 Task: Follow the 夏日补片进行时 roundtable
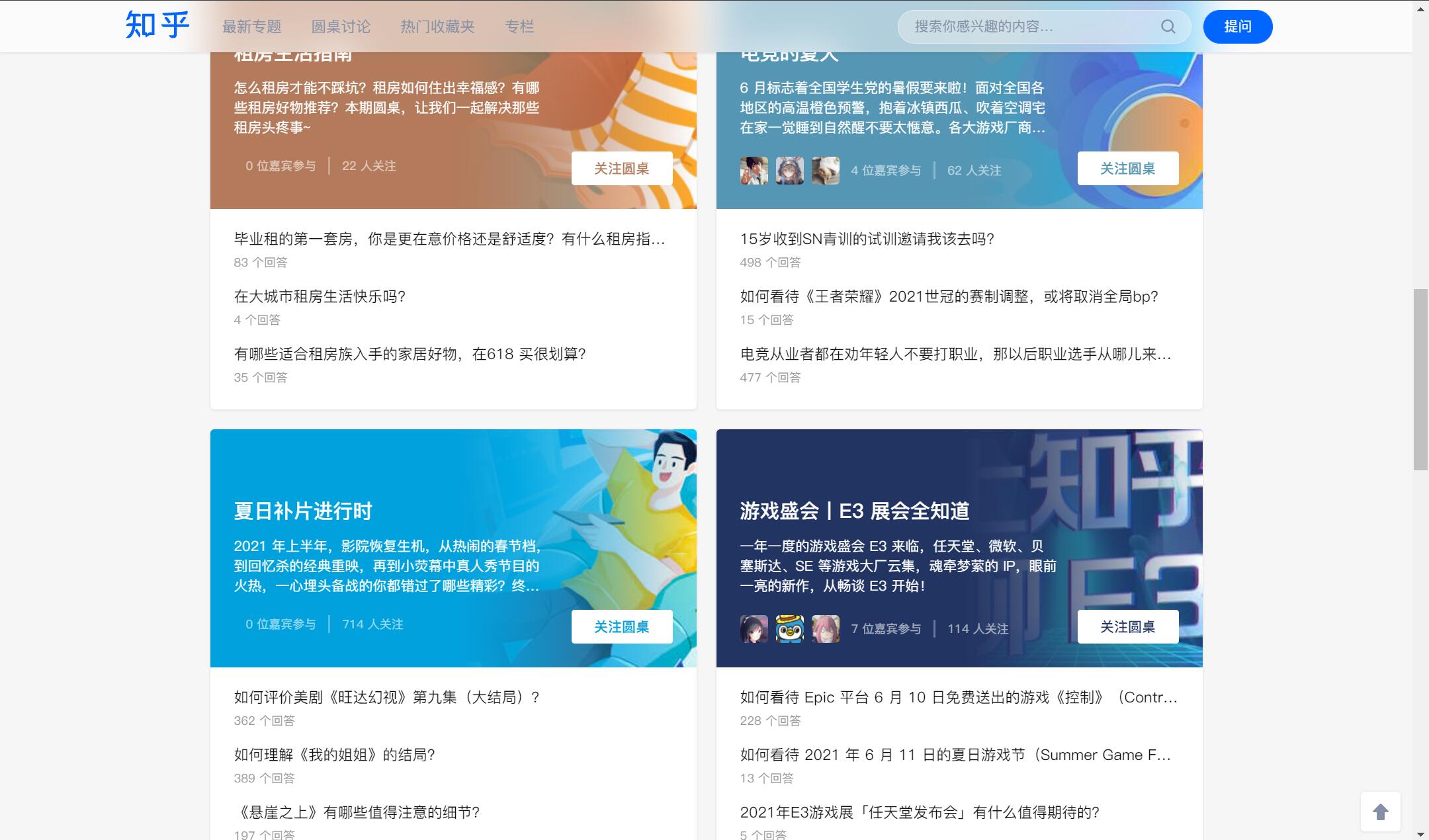point(621,626)
